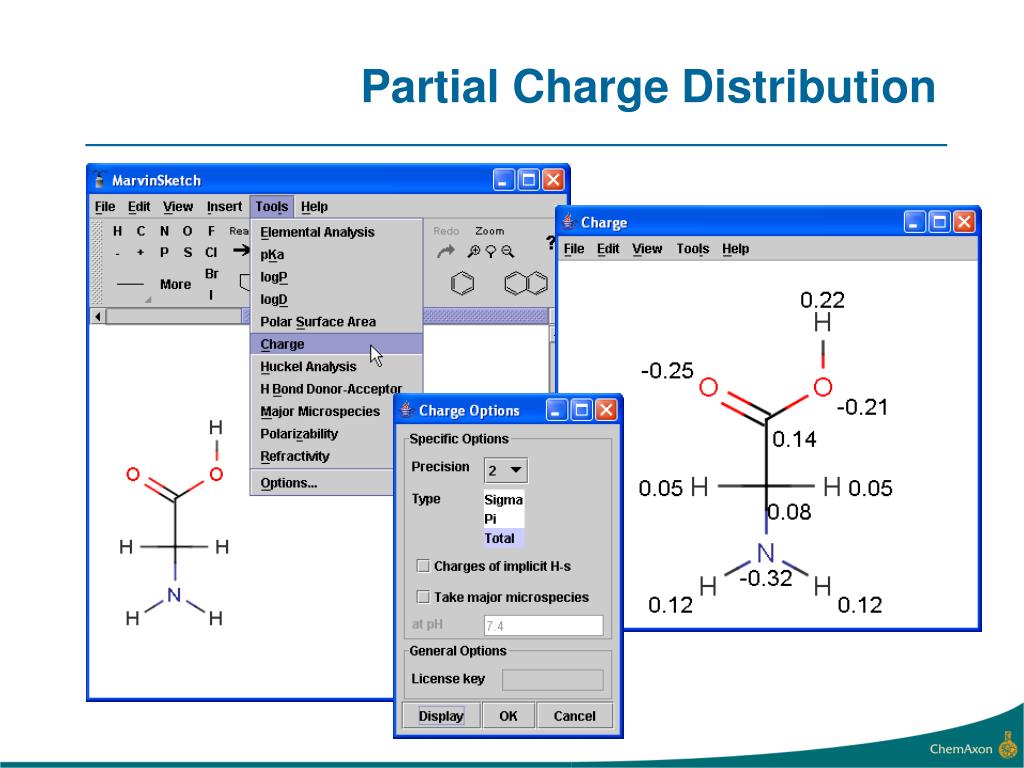Click the Display button
1024x768 pixels.
coord(441,716)
